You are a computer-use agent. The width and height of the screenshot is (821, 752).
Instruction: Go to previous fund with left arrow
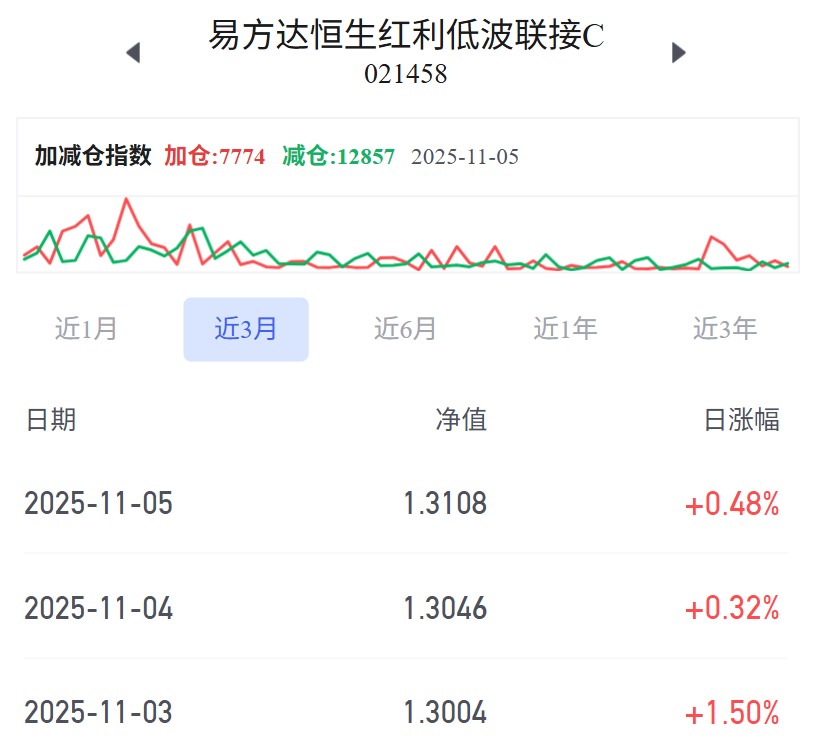[x=134, y=52]
